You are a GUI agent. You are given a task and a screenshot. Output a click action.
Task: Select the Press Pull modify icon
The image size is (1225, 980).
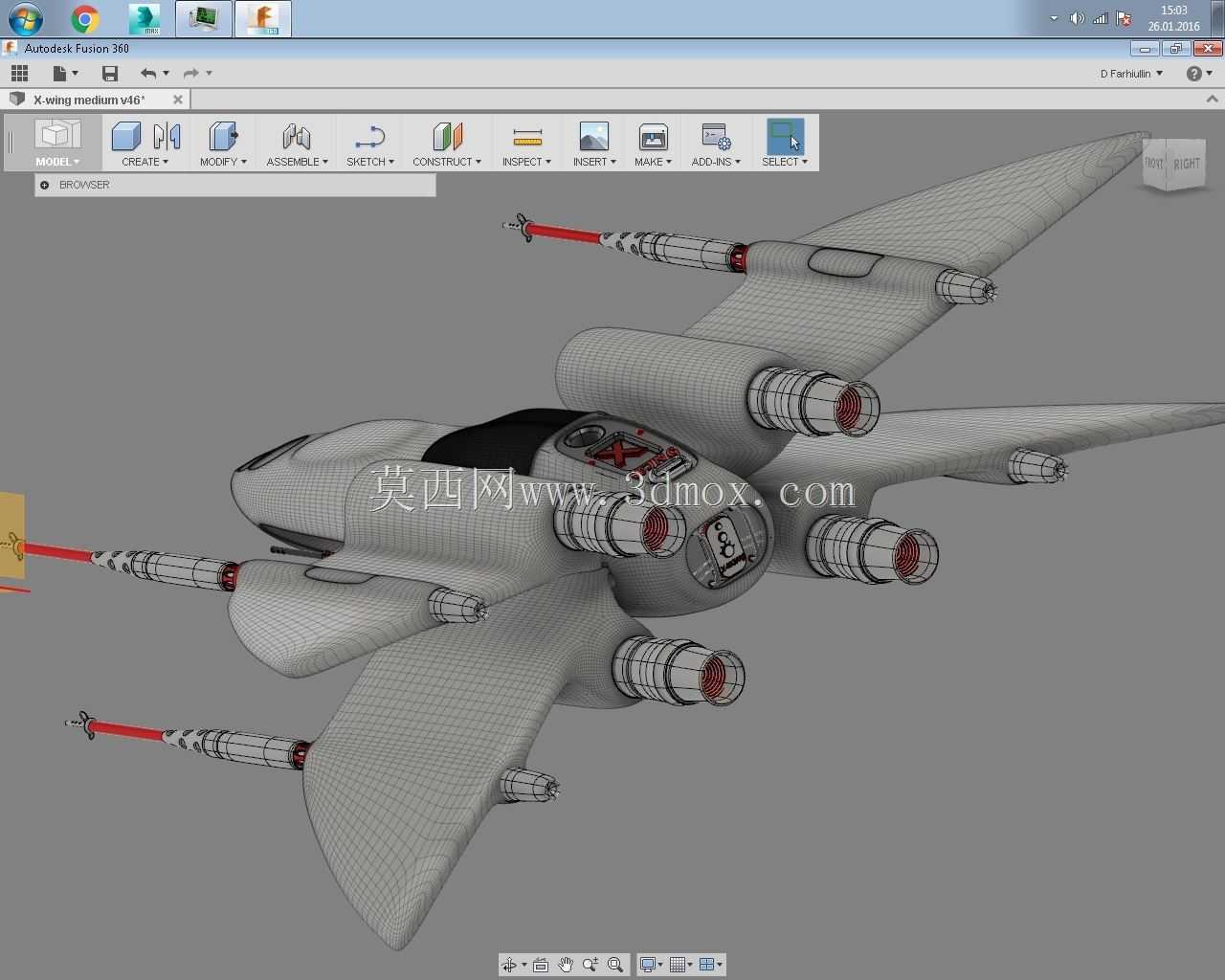pyautogui.click(x=223, y=136)
